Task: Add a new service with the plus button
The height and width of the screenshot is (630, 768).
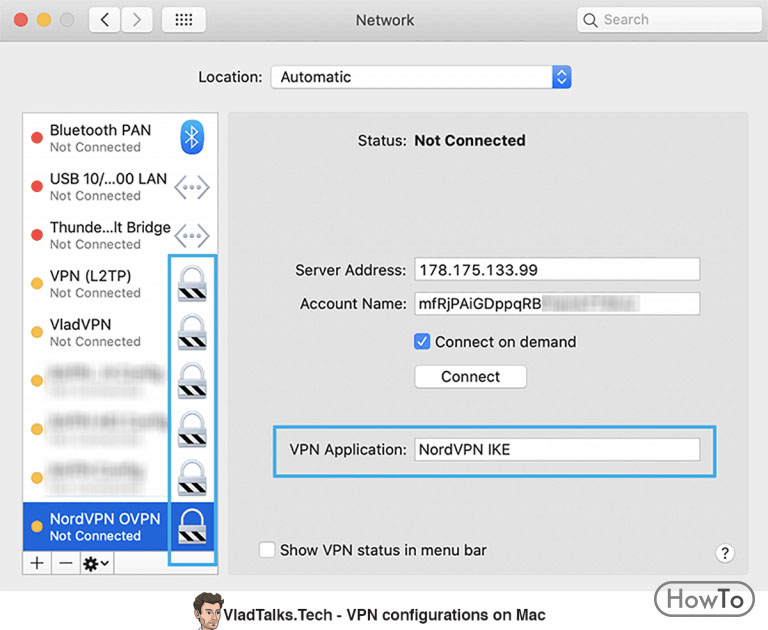Action: [x=37, y=563]
